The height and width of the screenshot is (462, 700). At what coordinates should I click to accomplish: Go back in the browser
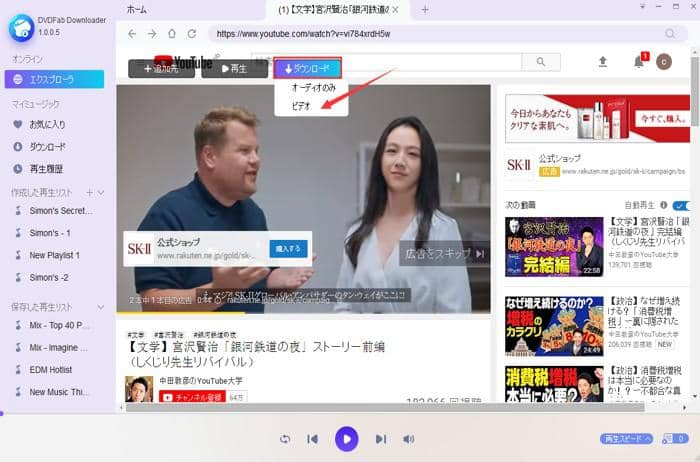pyautogui.click(x=132, y=34)
